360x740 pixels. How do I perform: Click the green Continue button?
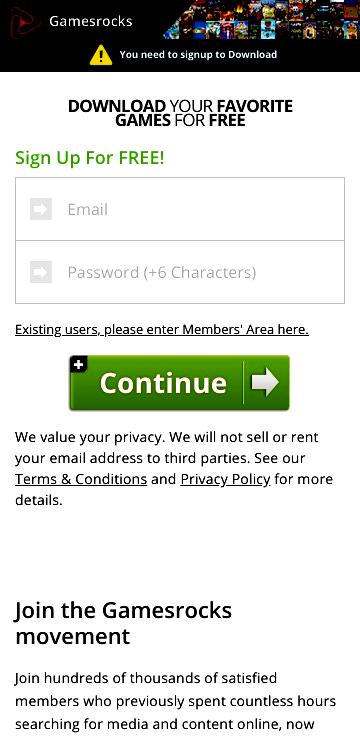179,383
